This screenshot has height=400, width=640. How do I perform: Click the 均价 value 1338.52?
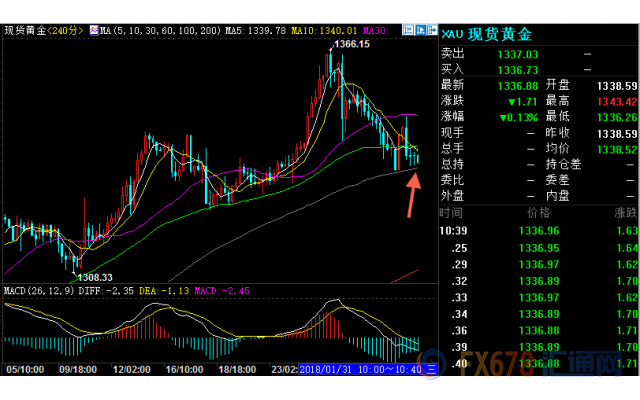(617, 149)
